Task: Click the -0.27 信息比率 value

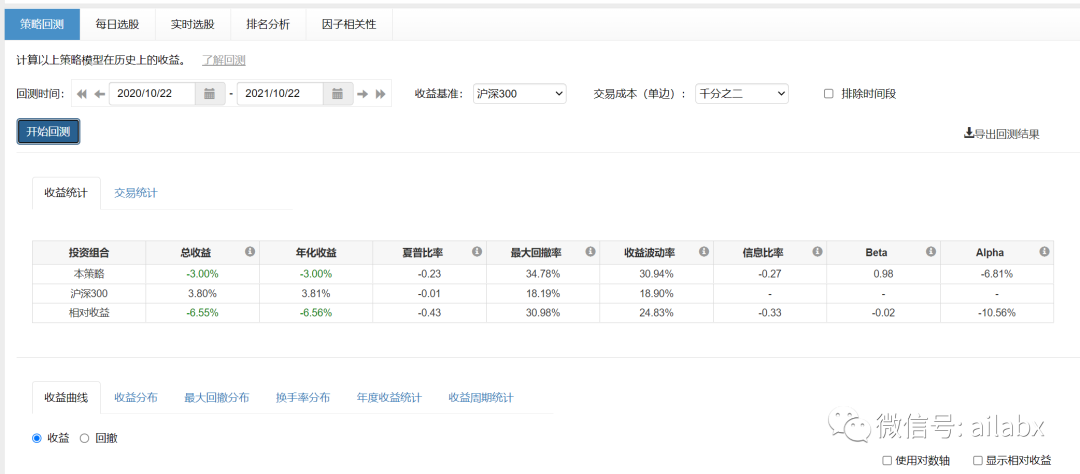Action: (770, 274)
